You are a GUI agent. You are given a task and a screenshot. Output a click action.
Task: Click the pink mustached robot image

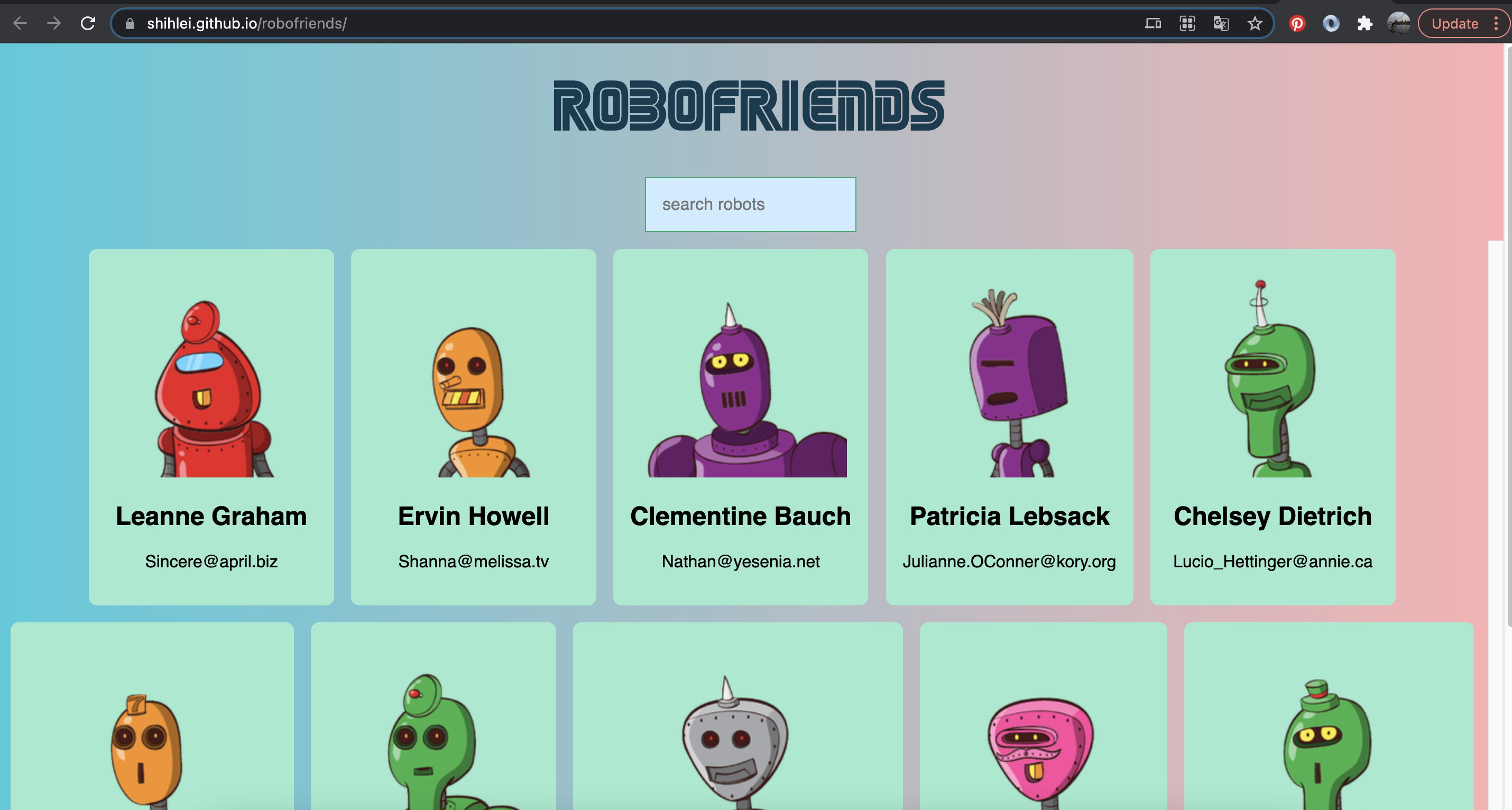coord(1041,753)
